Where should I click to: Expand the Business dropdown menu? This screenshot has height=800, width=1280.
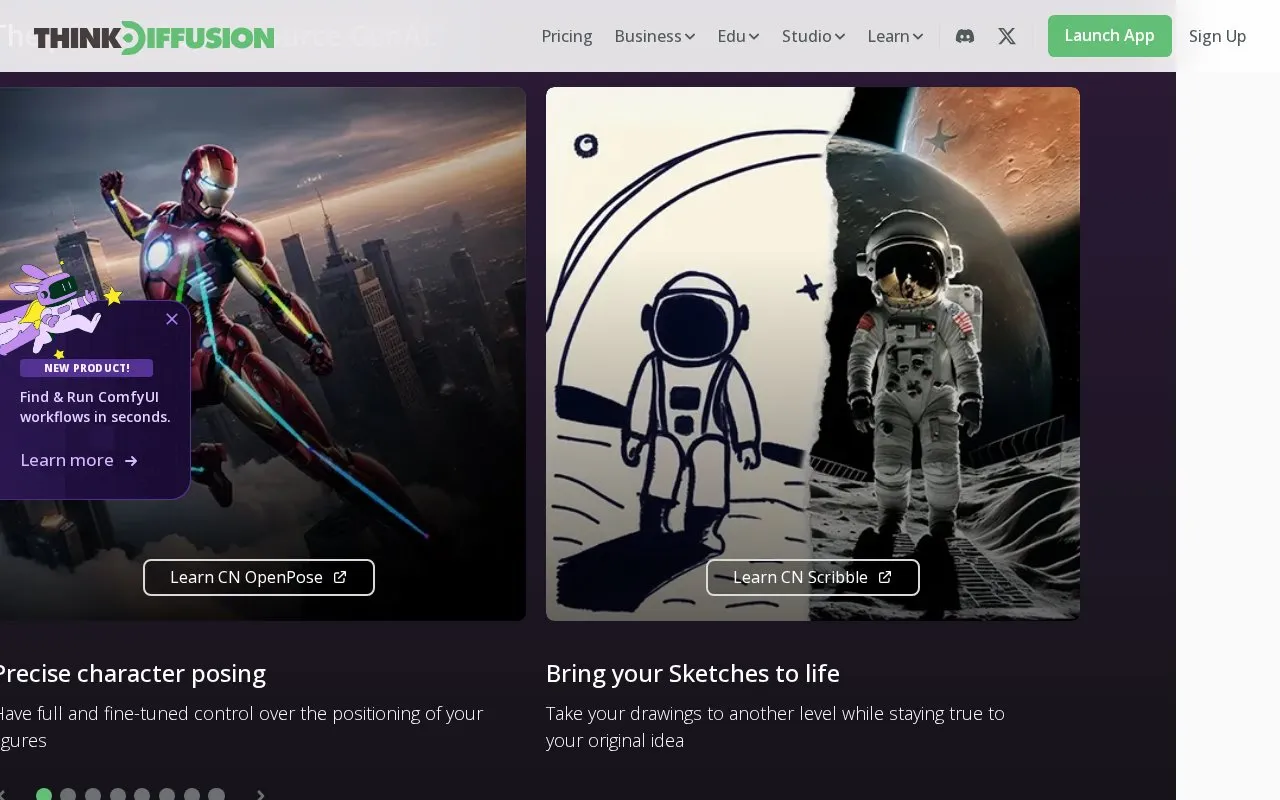(x=655, y=36)
